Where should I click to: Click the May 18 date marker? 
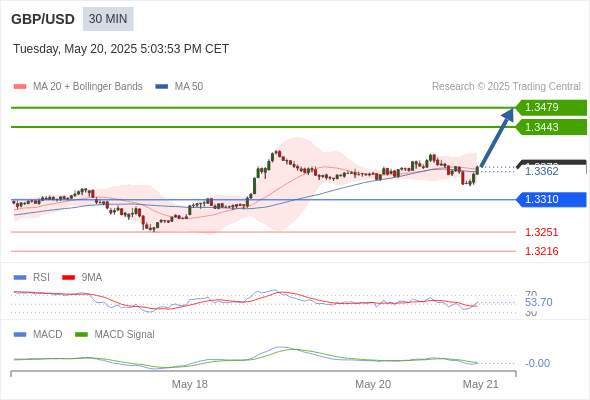pyautogui.click(x=190, y=384)
